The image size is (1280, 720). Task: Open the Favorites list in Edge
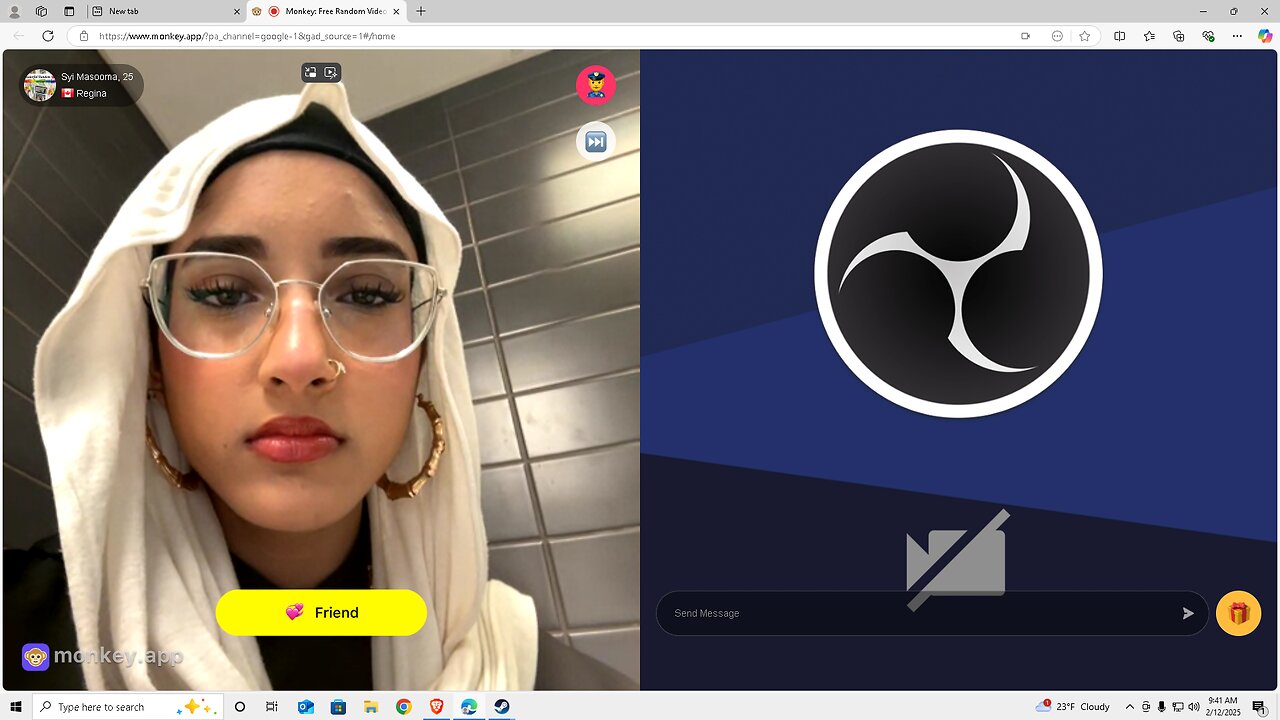1149,35
